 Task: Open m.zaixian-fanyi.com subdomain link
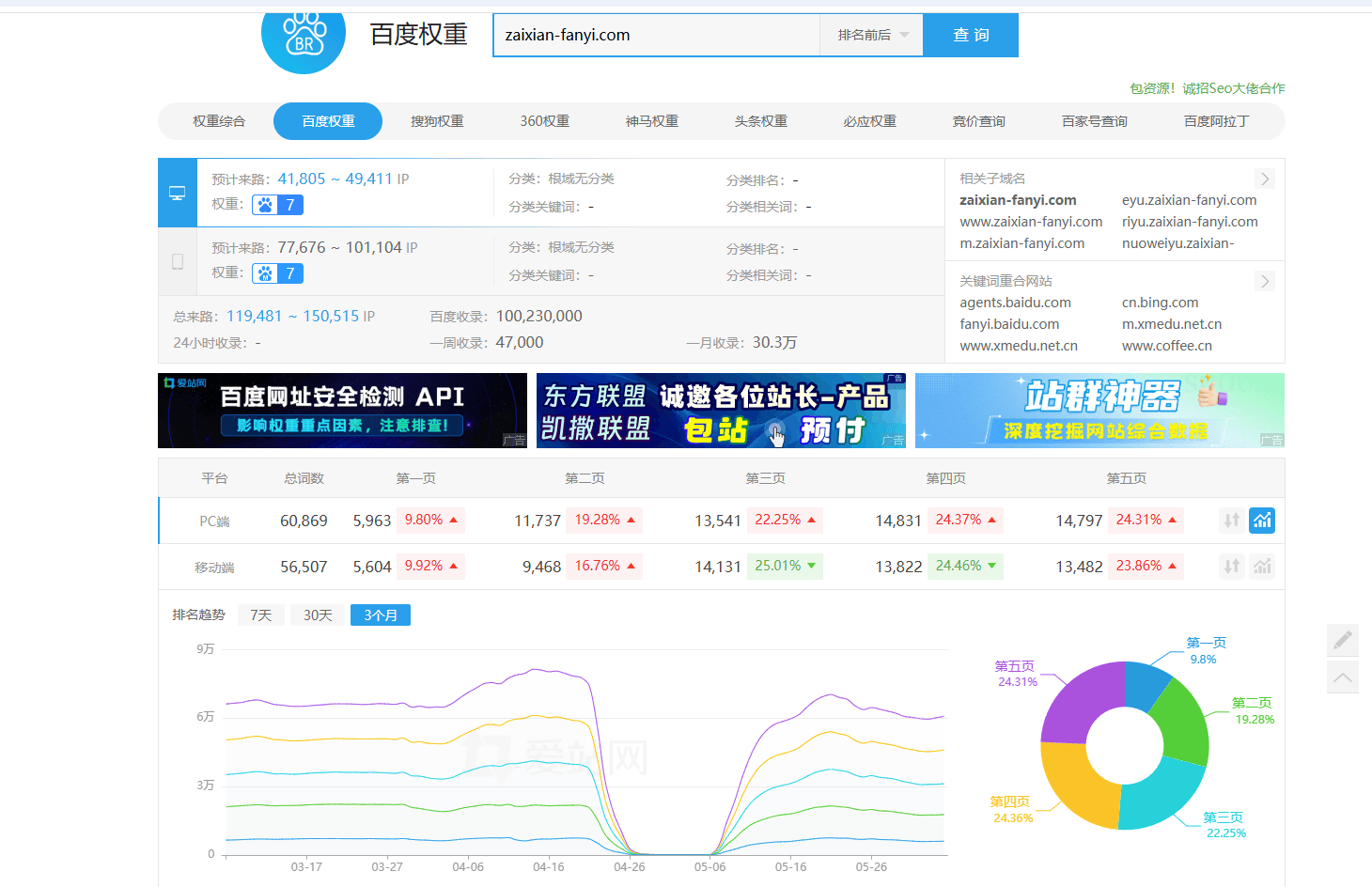click(1022, 243)
